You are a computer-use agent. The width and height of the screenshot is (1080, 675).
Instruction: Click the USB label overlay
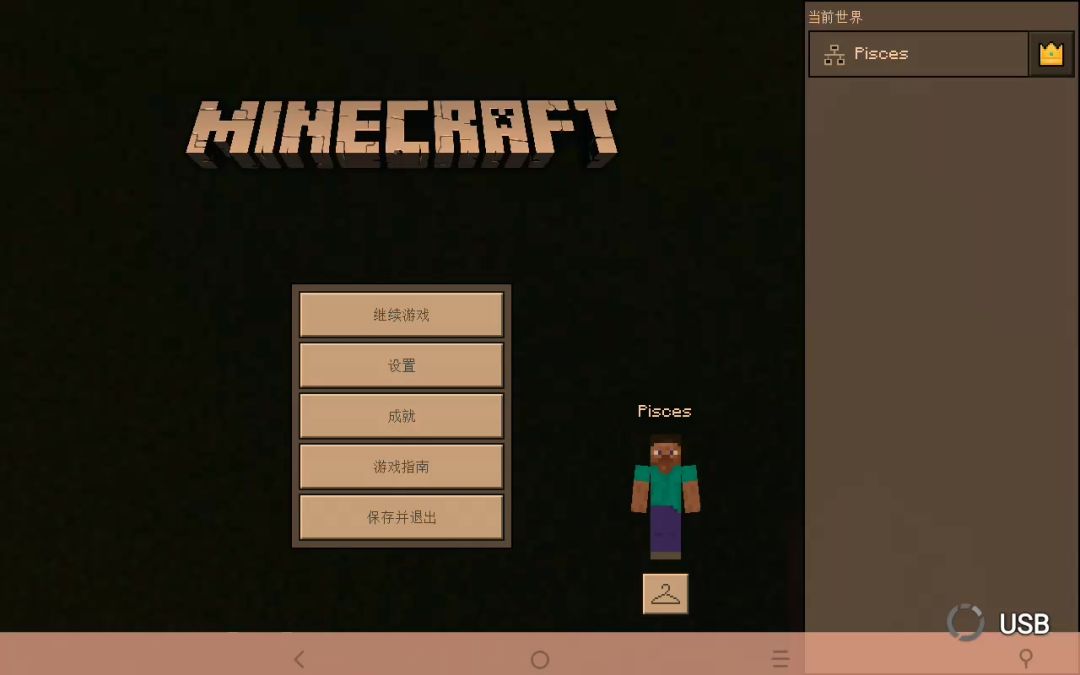pyautogui.click(x=1024, y=624)
